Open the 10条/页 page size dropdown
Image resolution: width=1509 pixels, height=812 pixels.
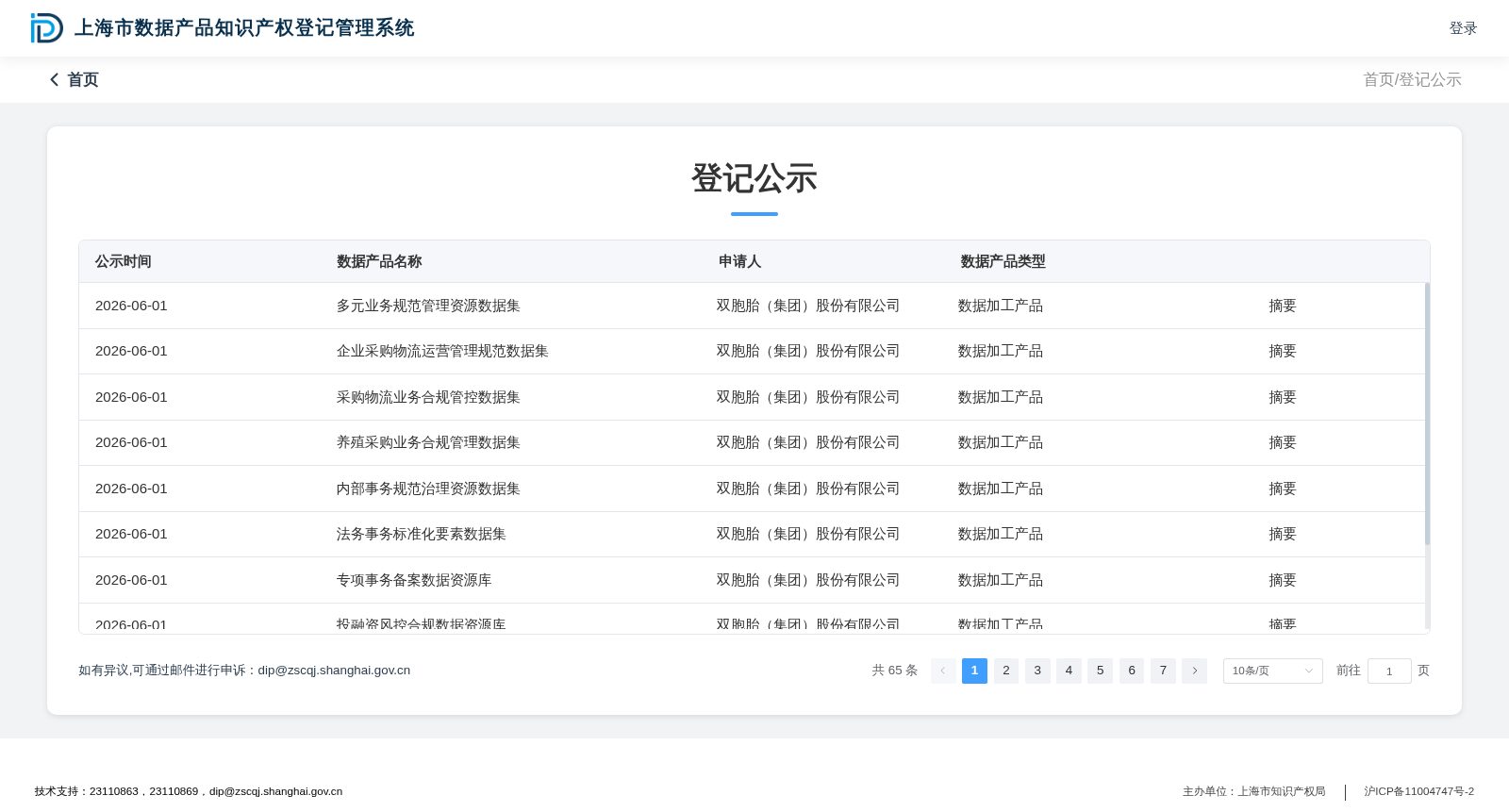(1272, 671)
